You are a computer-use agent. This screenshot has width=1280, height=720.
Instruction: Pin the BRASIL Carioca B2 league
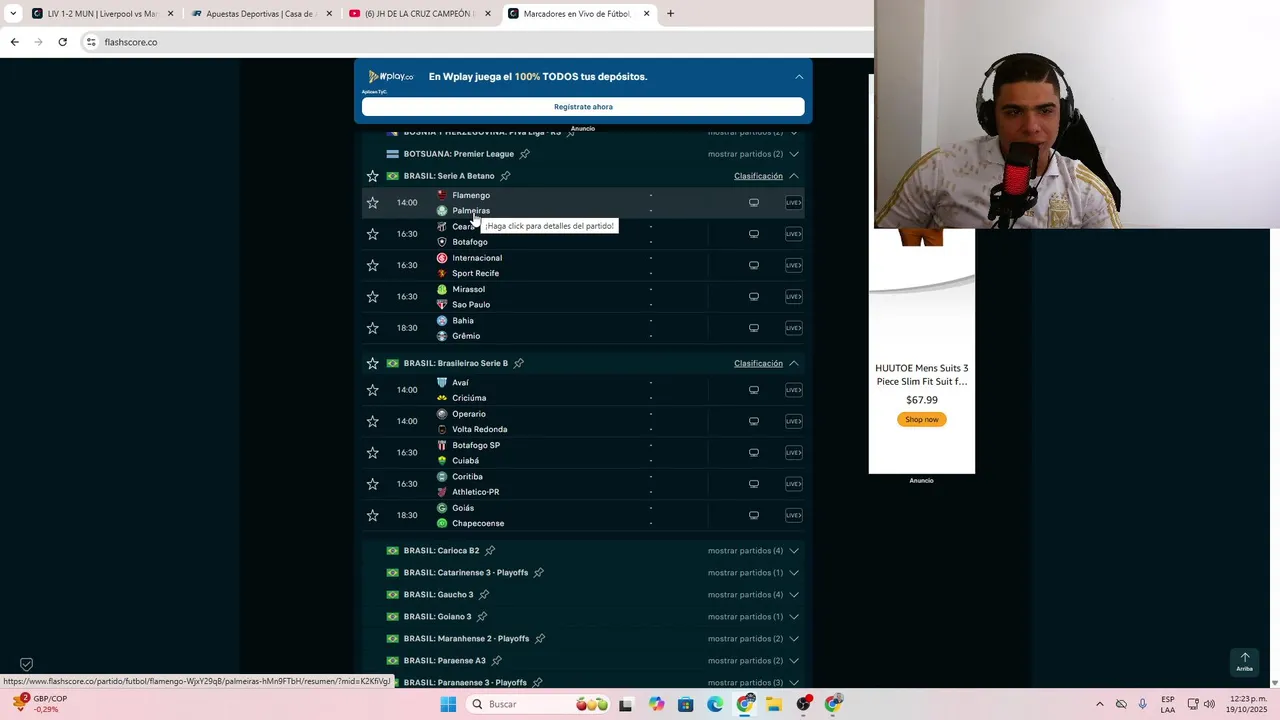(x=490, y=551)
